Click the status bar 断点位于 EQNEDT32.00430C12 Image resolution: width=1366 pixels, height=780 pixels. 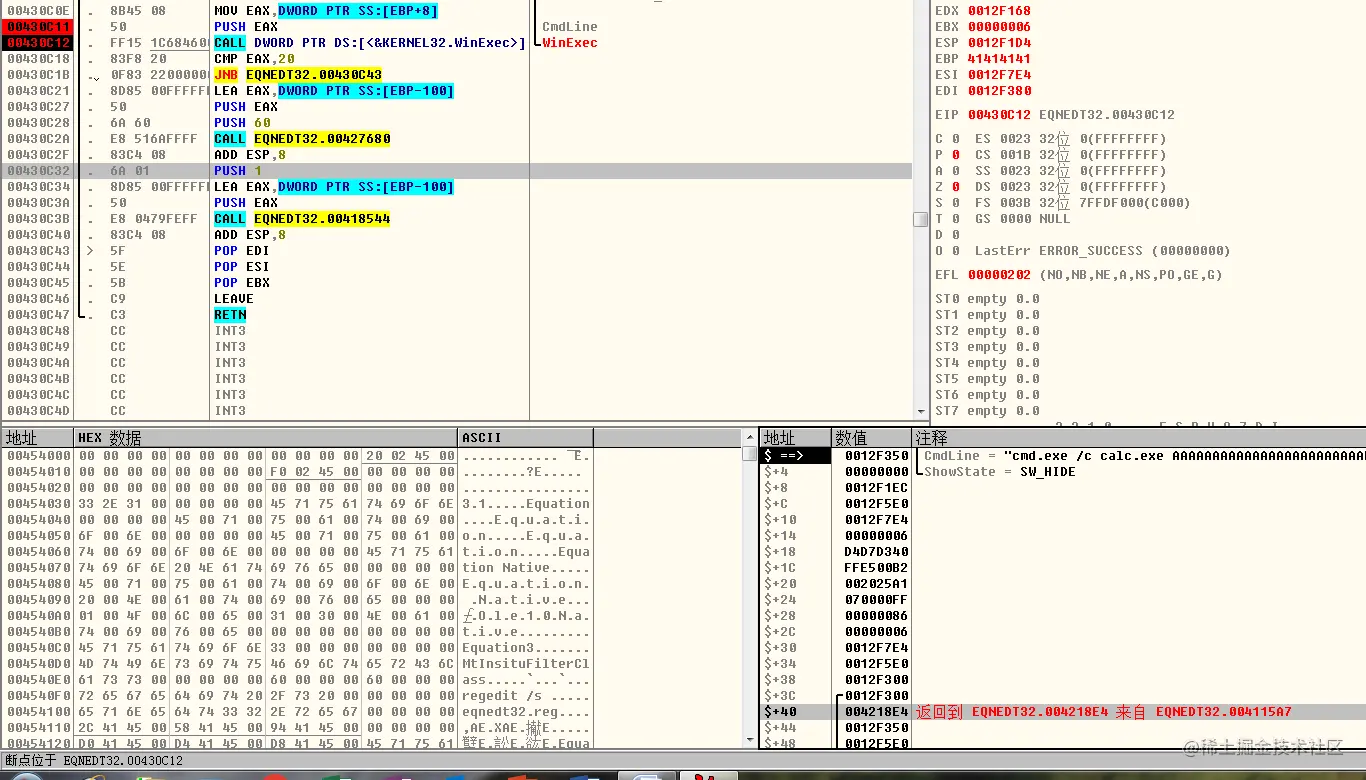[94, 761]
